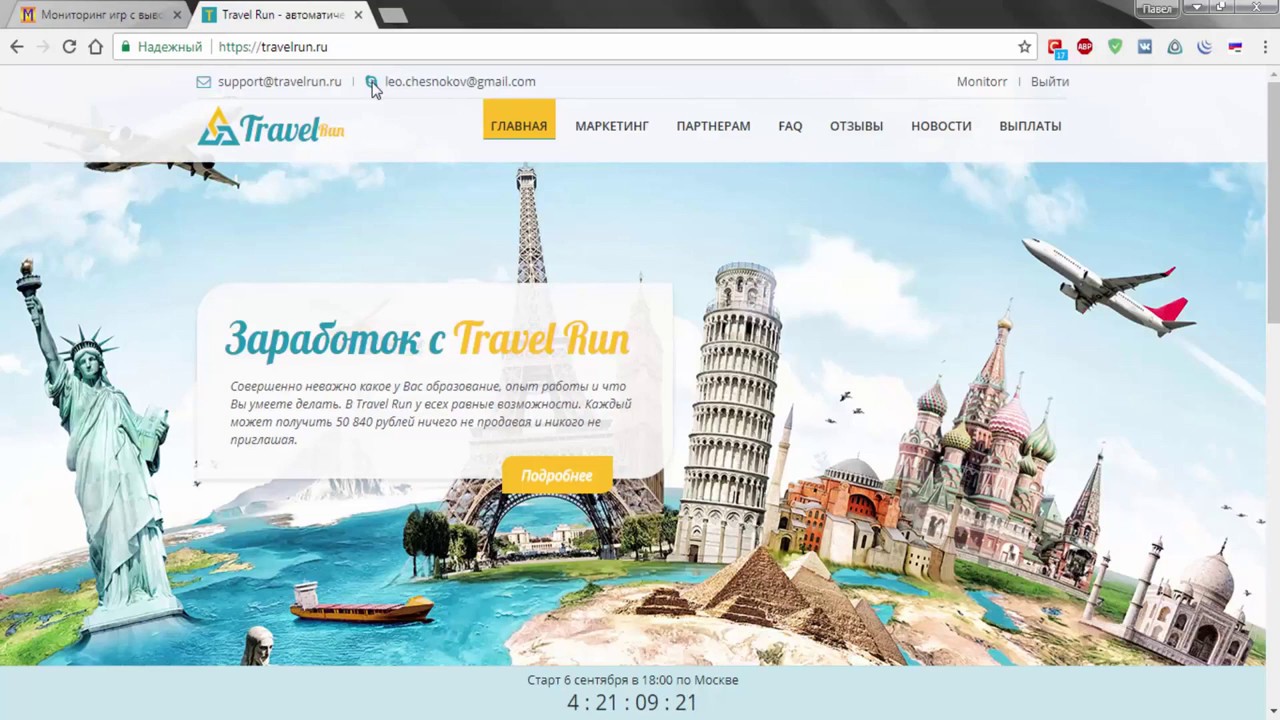Open the browser home page icon
The width and height of the screenshot is (1280, 720).
[95, 47]
